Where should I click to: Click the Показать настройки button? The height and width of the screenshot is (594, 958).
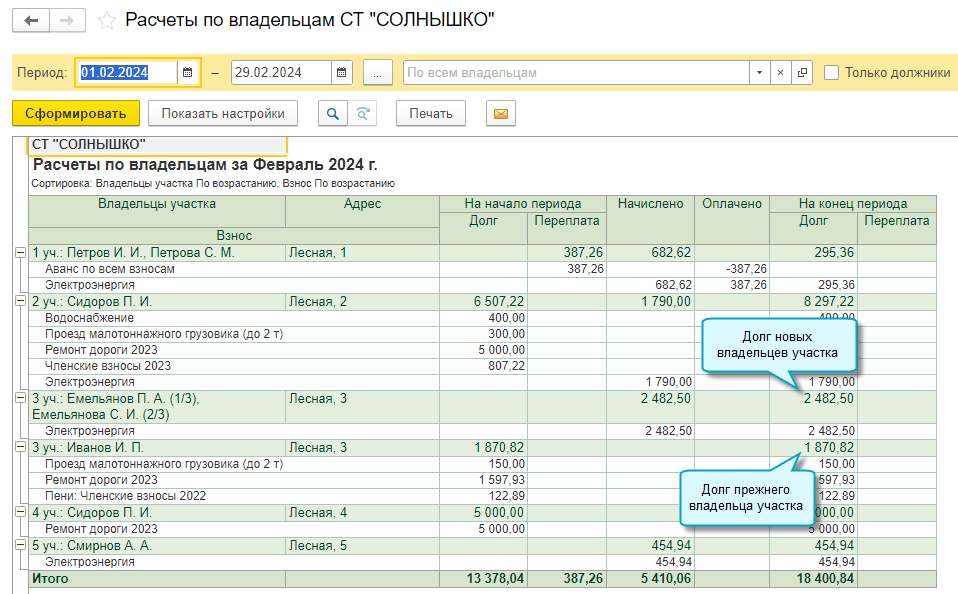click(223, 114)
